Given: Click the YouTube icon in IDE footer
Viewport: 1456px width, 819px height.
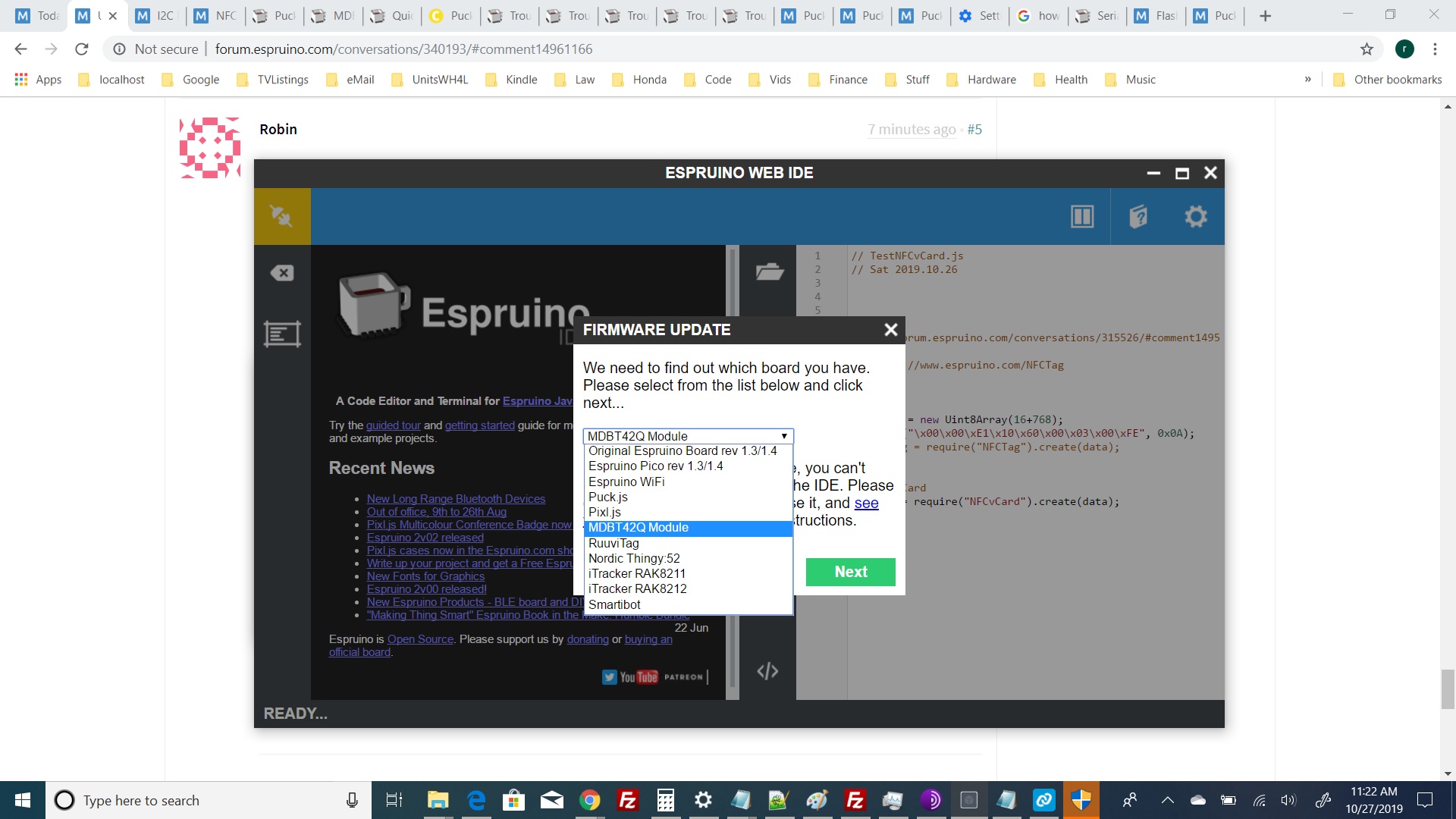Looking at the screenshot, I should point(639,677).
